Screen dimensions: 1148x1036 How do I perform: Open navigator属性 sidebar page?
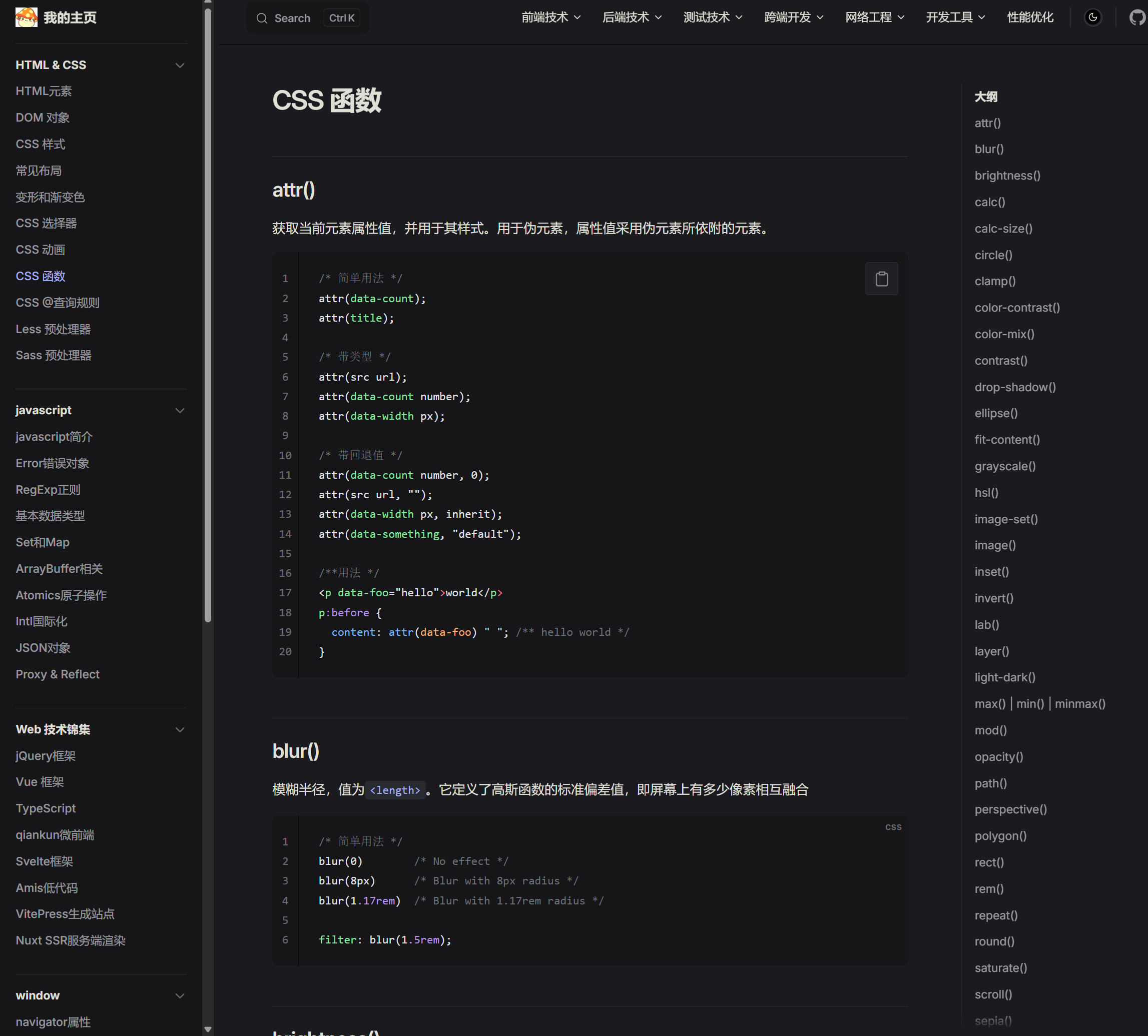pos(53,1022)
